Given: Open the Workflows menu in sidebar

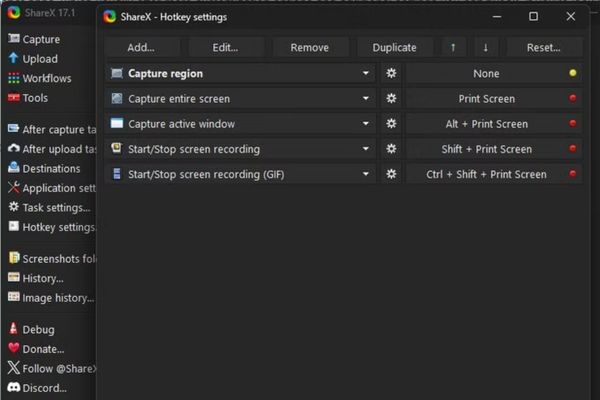Looking at the screenshot, I should [x=46, y=78].
